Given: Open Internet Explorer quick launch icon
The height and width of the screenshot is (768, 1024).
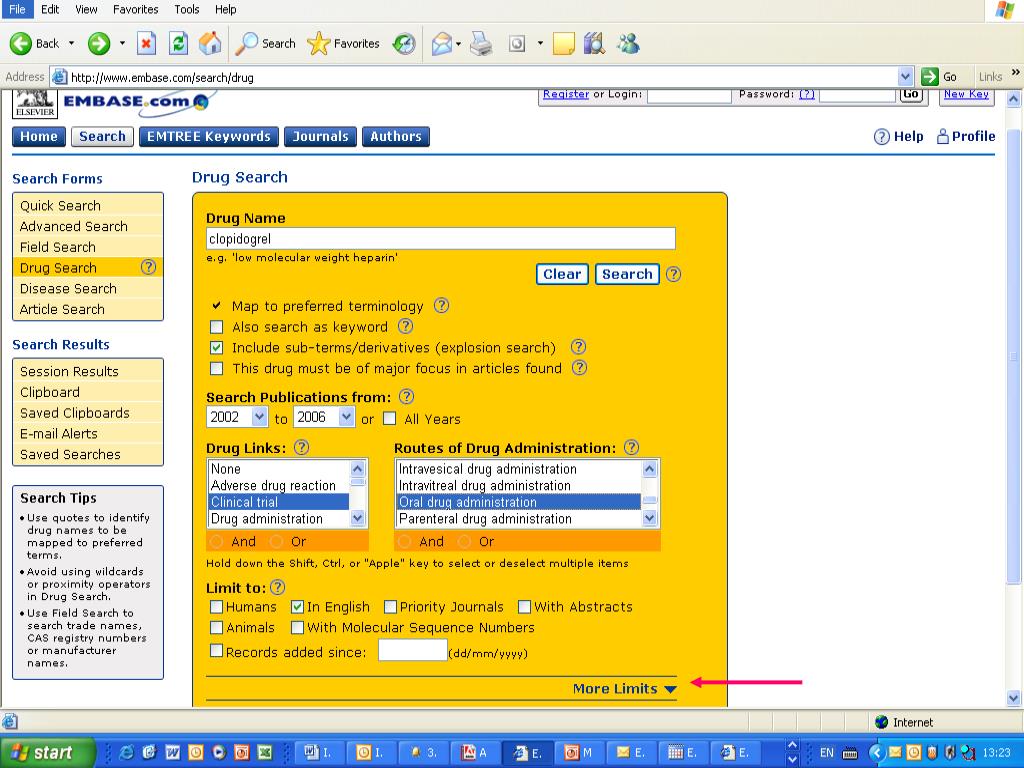Looking at the screenshot, I should [x=126, y=752].
